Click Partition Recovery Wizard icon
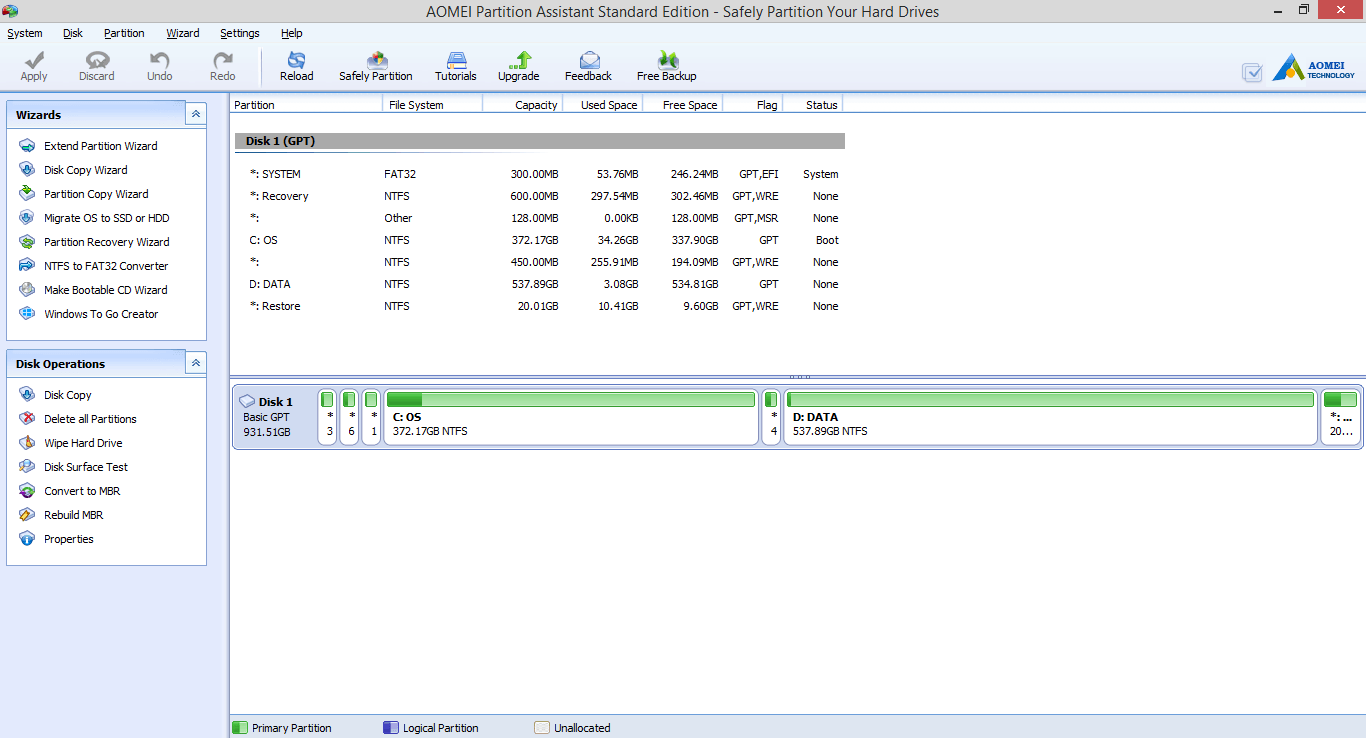 (x=27, y=242)
